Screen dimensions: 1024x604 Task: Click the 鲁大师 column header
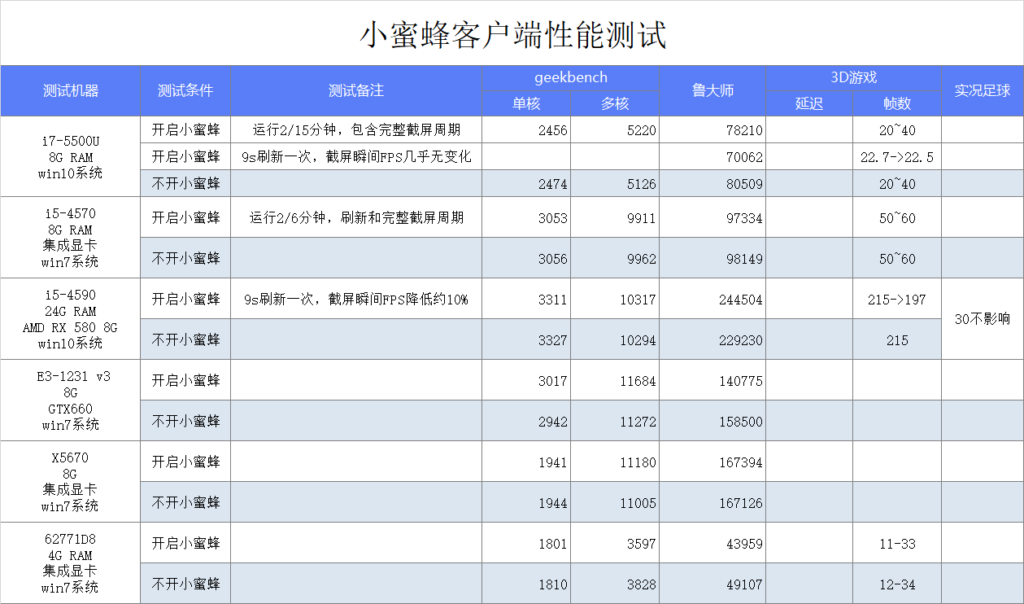coord(712,91)
